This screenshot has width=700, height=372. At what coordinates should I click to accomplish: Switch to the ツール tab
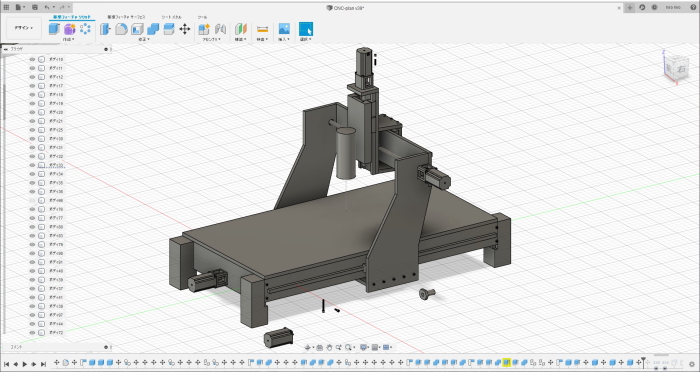pyautogui.click(x=202, y=17)
